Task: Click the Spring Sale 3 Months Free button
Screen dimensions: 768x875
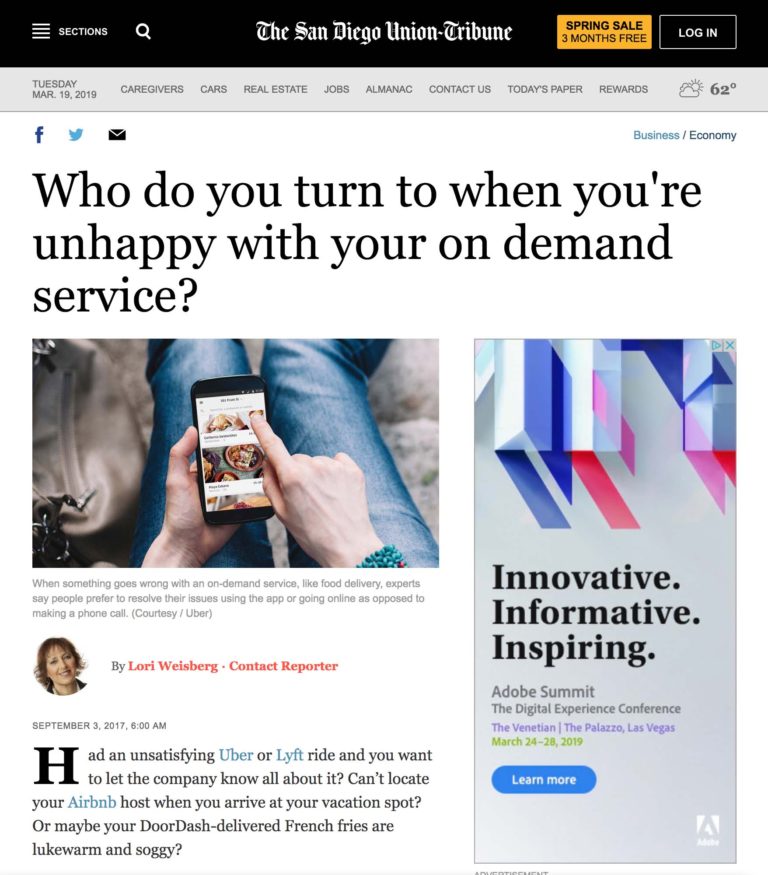Action: [x=604, y=32]
